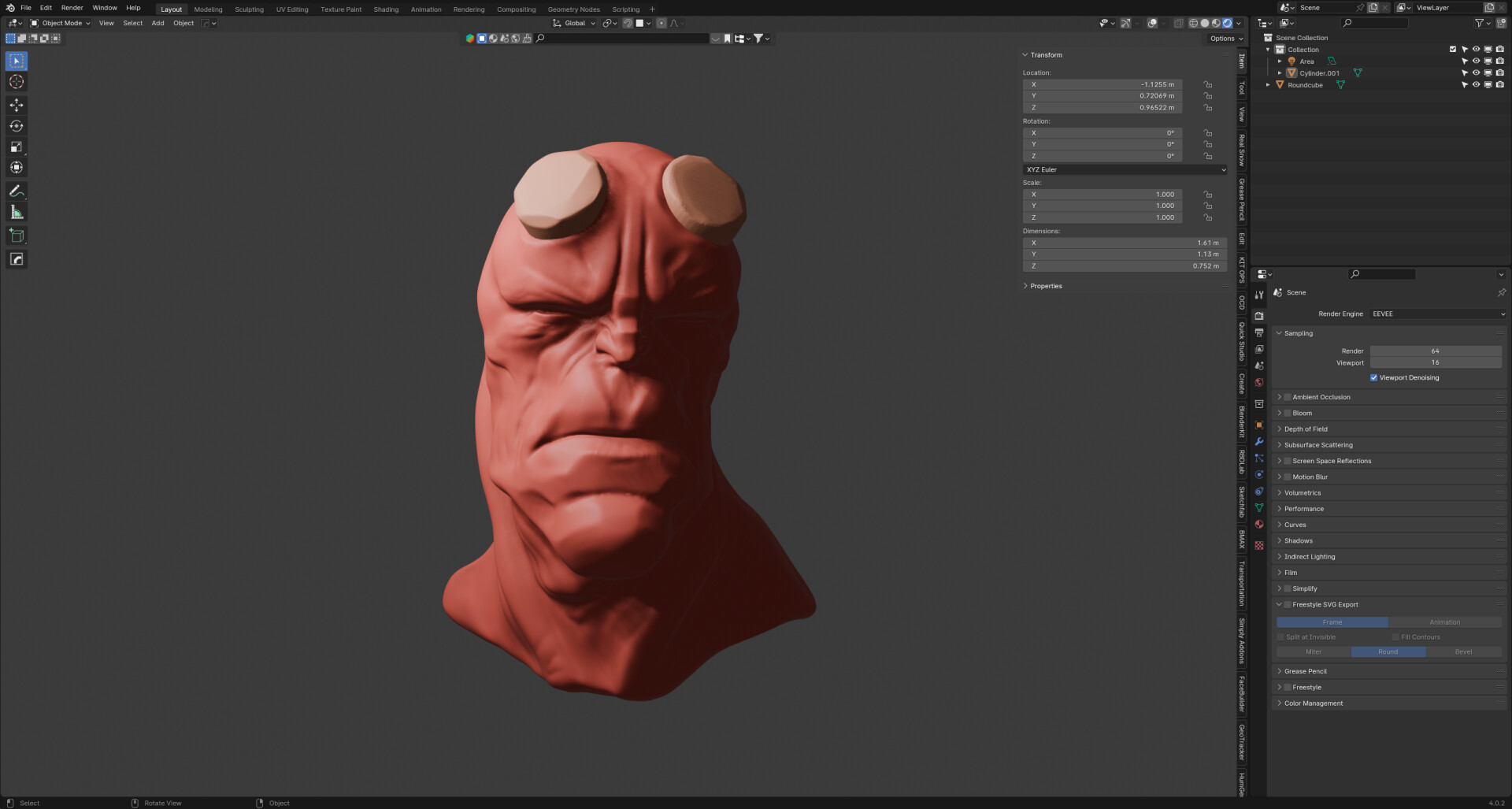1512x809 pixels.
Task: Click the Location X value field
Action: click(1102, 84)
